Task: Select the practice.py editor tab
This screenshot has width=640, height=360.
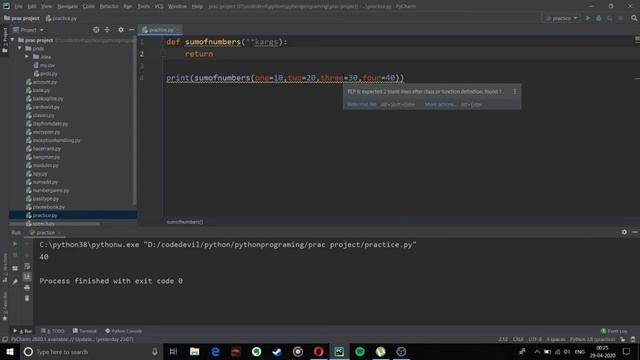Action: click(x=160, y=30)
